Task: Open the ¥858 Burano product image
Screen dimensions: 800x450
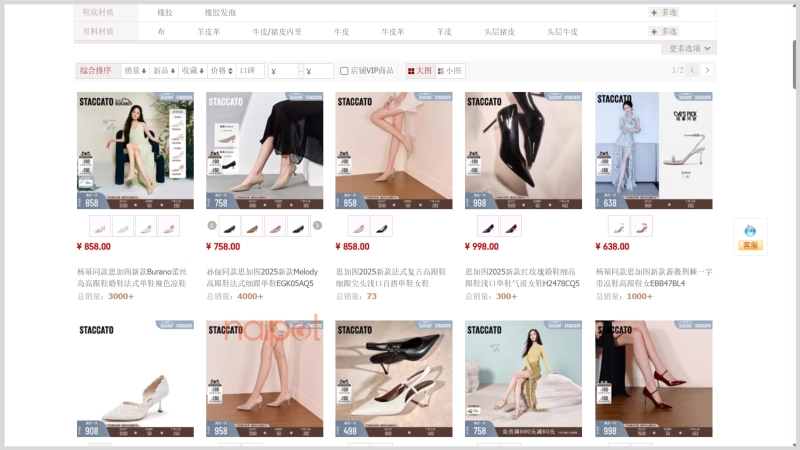Action: [x=135, y=151]
